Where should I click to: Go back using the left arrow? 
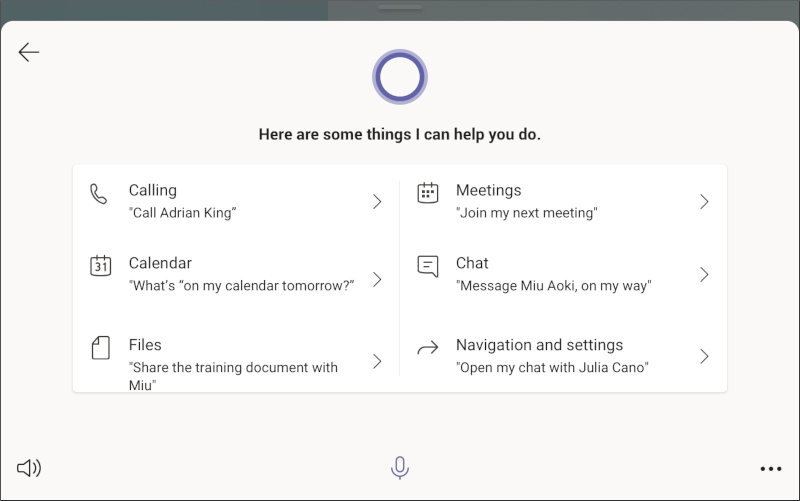(29, 52)
